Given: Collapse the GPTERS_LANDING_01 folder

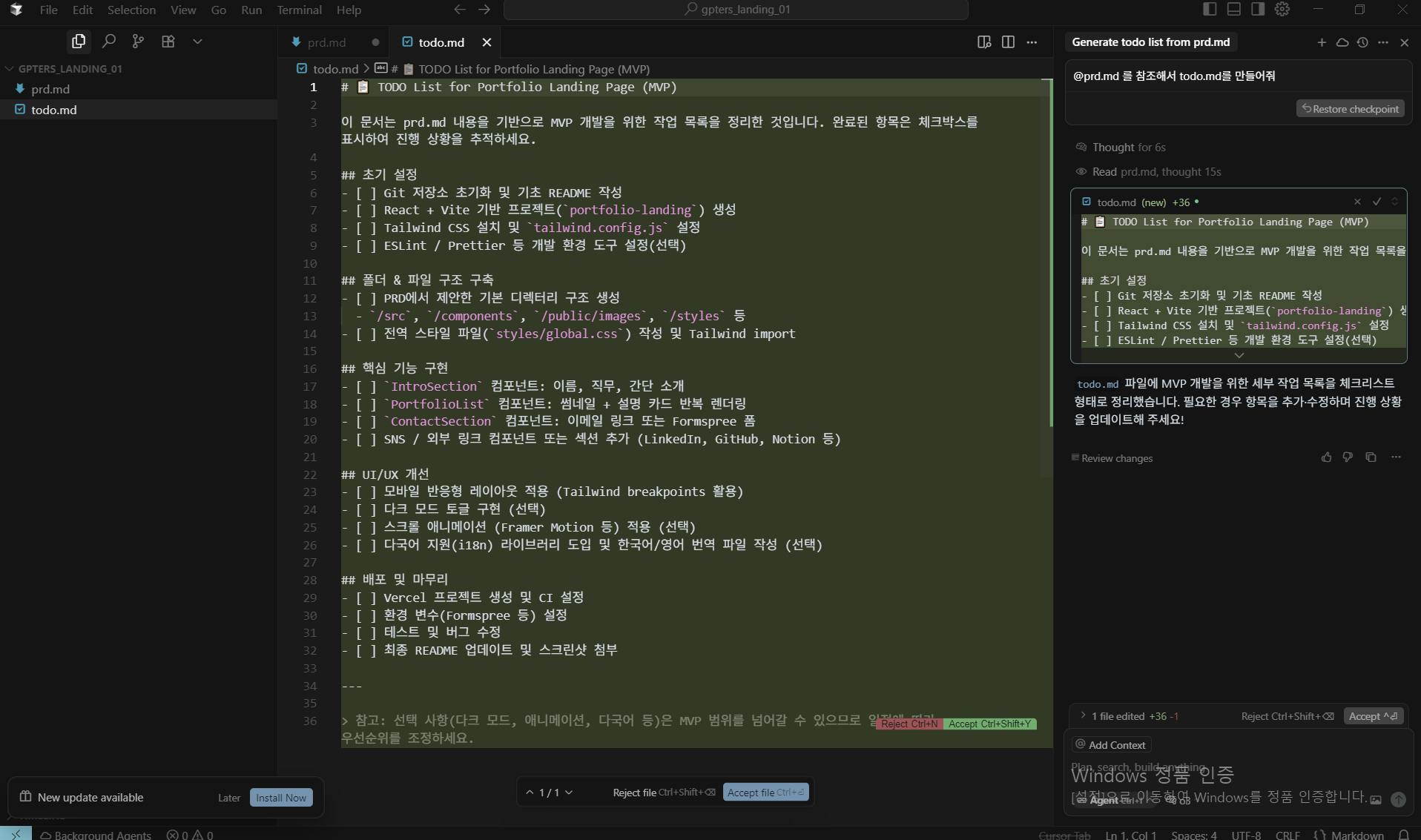Looking at the screenshot, I should [x=139, y=68].
